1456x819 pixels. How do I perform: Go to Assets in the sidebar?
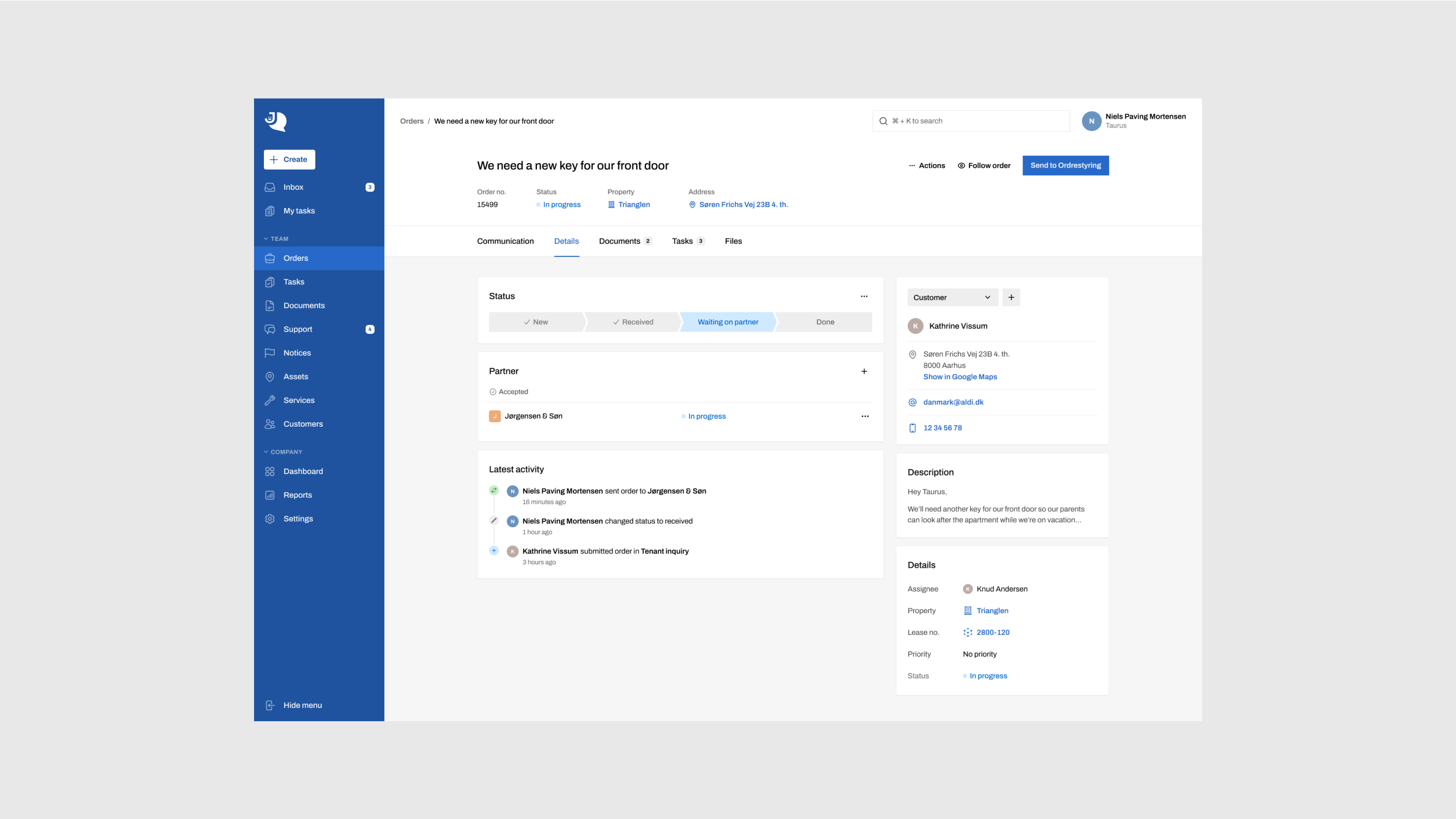tap(296, 377)
